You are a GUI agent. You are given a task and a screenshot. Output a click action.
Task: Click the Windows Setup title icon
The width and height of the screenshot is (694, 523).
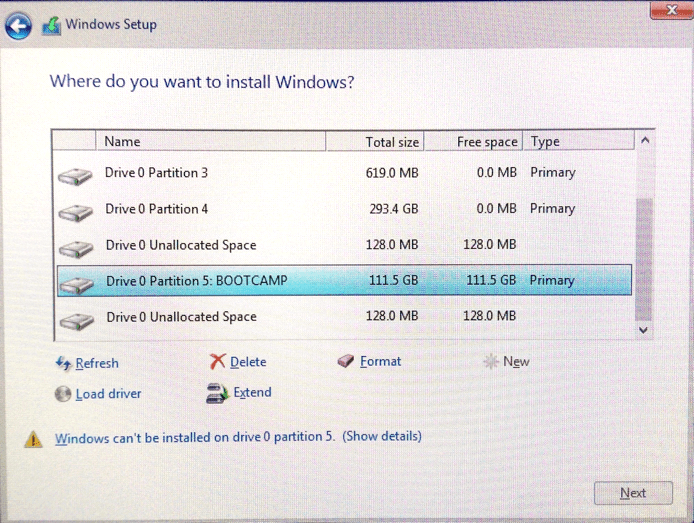pos(51,26)
